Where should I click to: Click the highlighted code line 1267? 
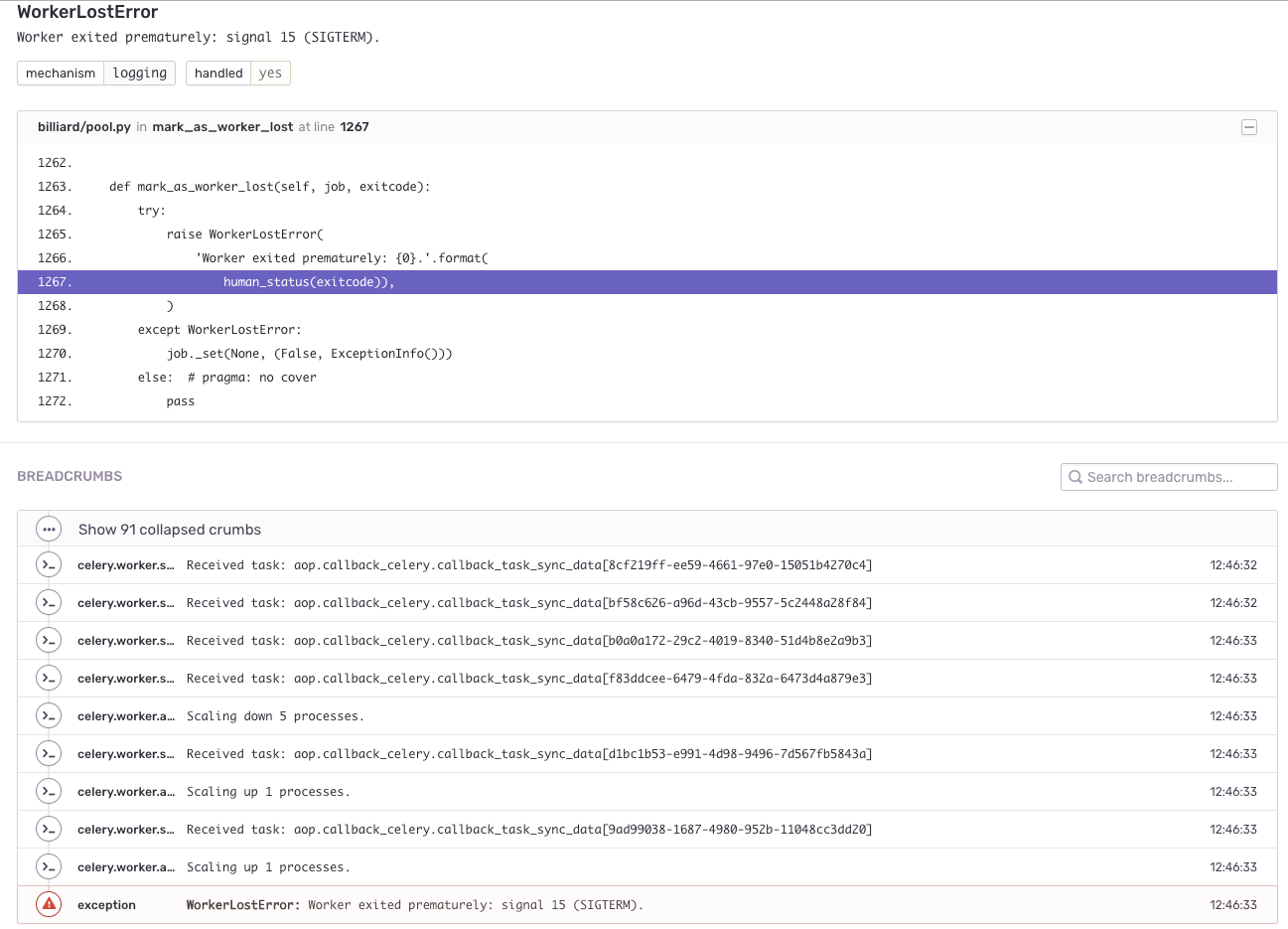[647, 282]
